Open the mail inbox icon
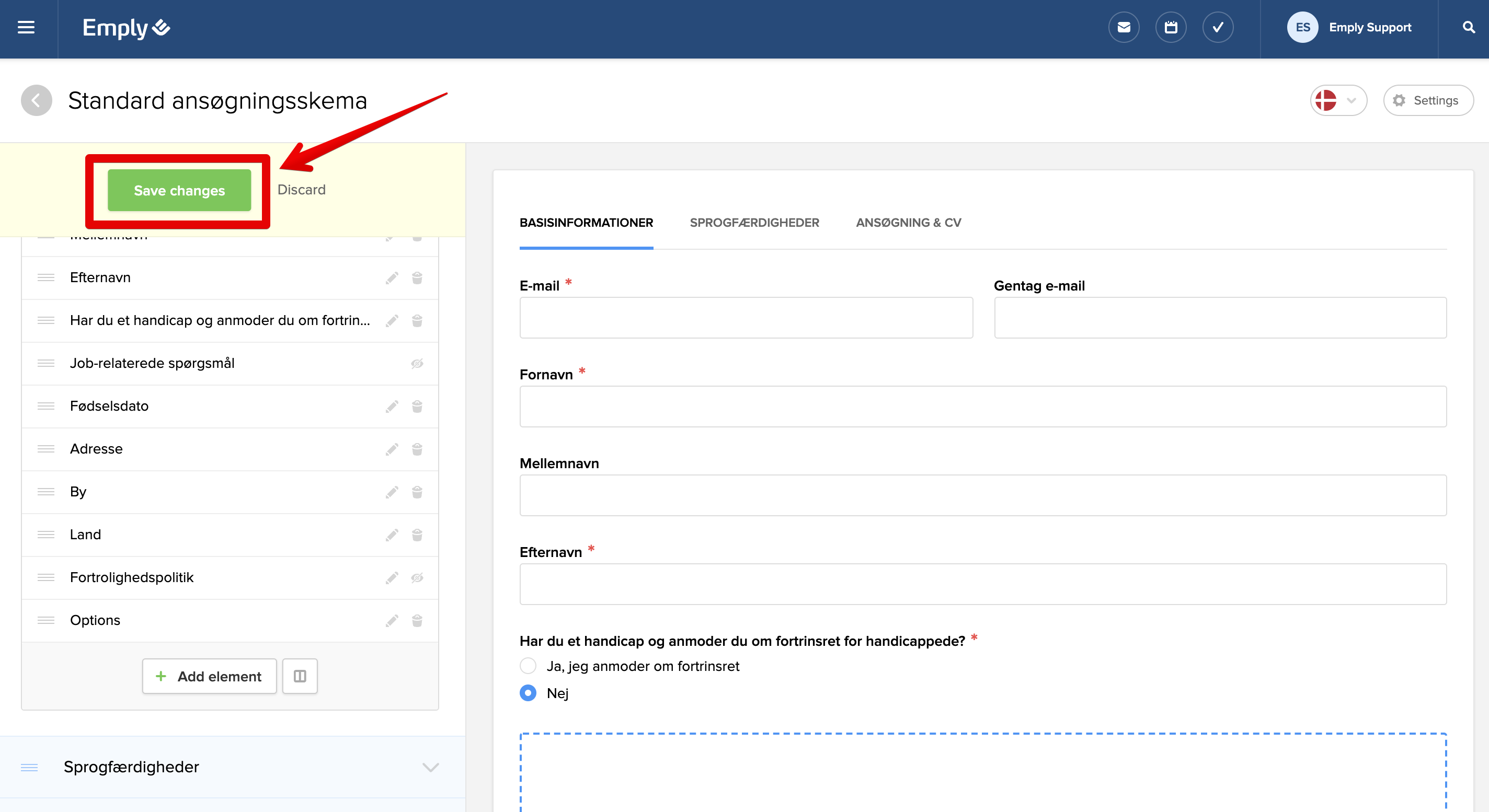The width and height of the screenshot is (1489, 812). click(x=1123, y=27)
